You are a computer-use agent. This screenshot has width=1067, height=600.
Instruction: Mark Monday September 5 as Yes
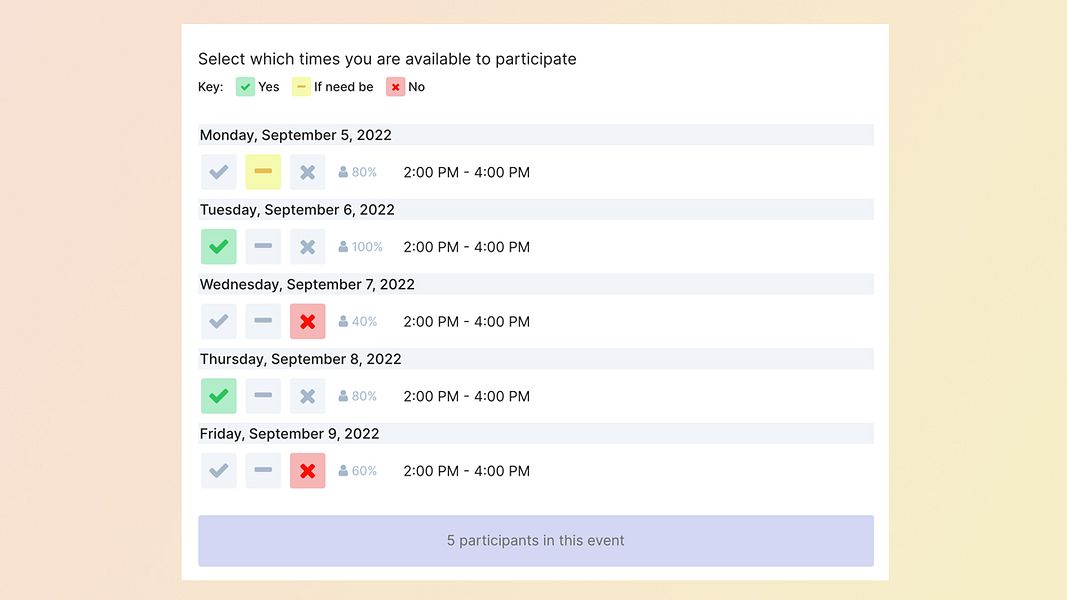(219, 172)
